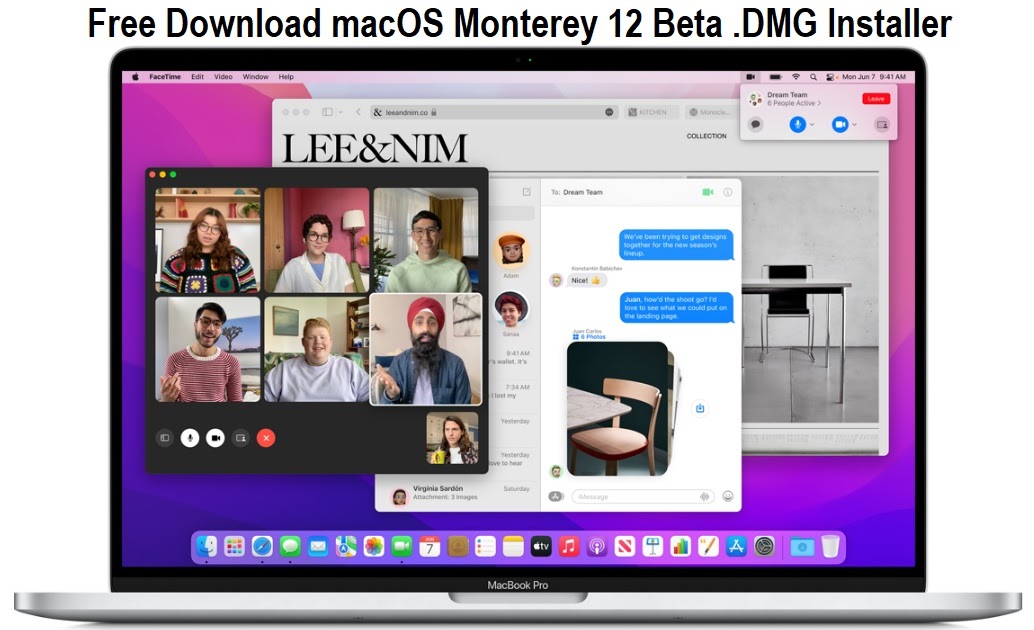Click the FaceTime camera status icon in menu bar
The width and height of the screenshot is (1034, 630).
coord(750,77)
